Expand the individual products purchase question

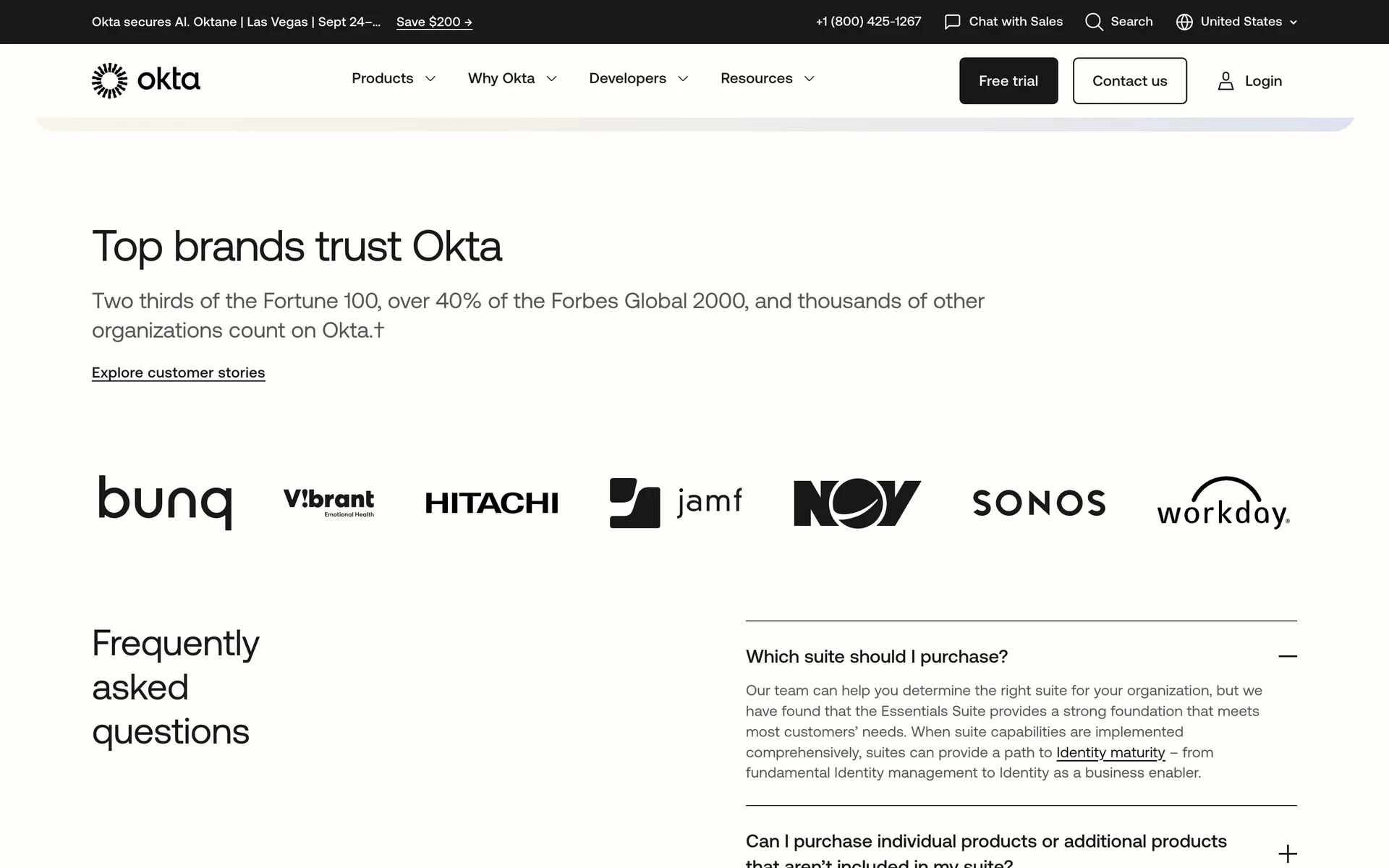tap(1287, 854)
